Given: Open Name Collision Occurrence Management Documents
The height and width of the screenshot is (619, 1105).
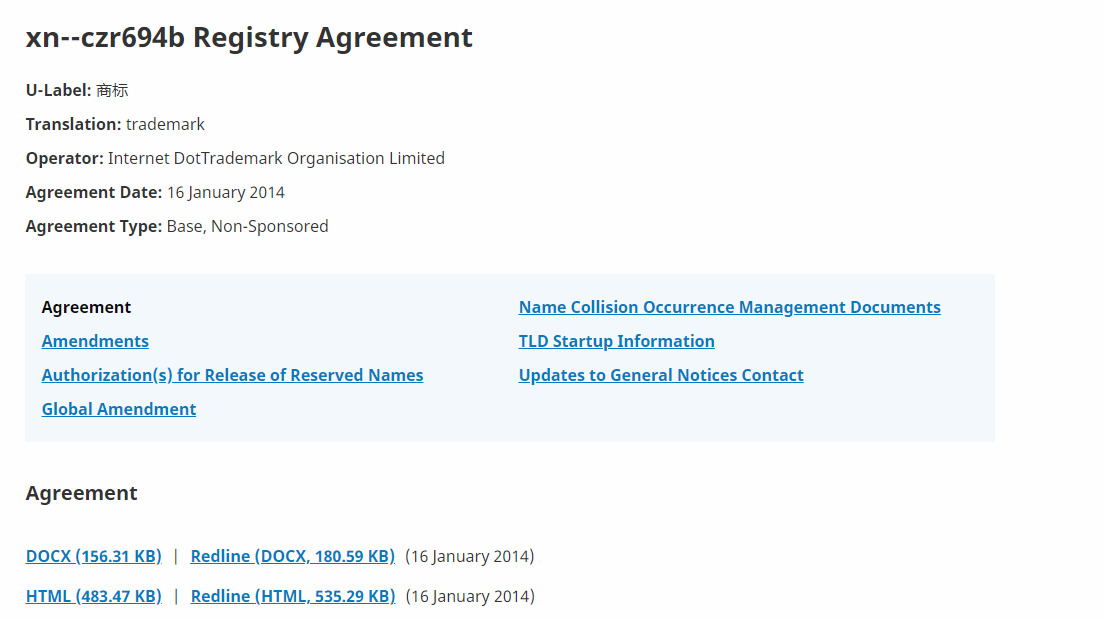Looking at the screenshot, I should [x=729, y=307].
